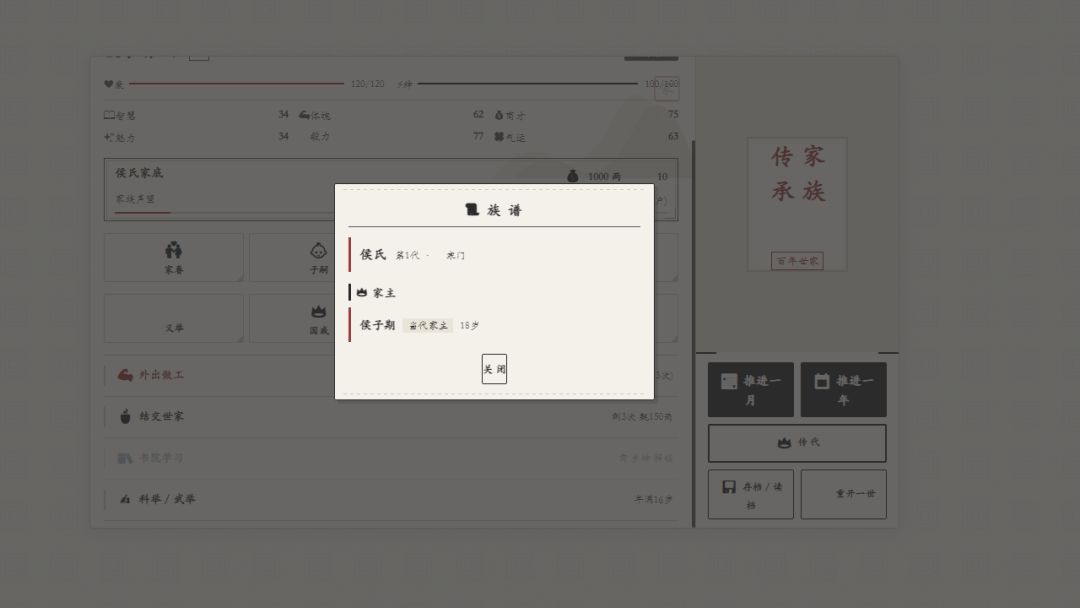Open 存档 / 读档 save-load button
The width and height of the screenshot is (1080, 608).
(751, 494)
